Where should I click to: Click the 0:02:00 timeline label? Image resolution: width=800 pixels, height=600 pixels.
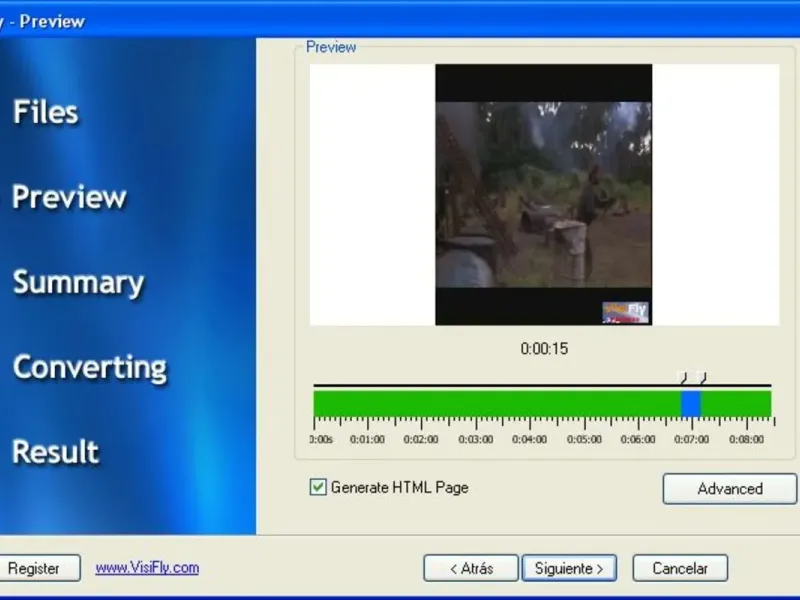pyautogui.click(x=421, y=439)
